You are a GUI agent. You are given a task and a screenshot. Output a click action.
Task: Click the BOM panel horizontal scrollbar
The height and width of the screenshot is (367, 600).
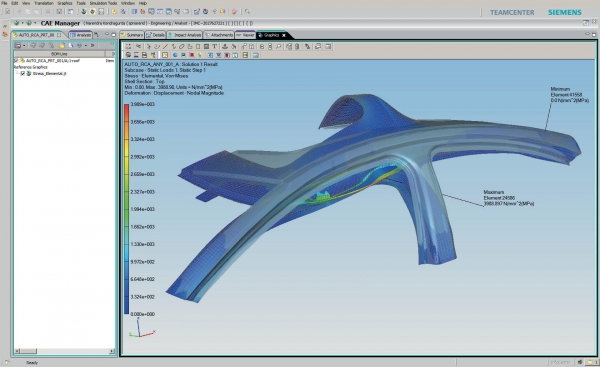tap(64, 351)
